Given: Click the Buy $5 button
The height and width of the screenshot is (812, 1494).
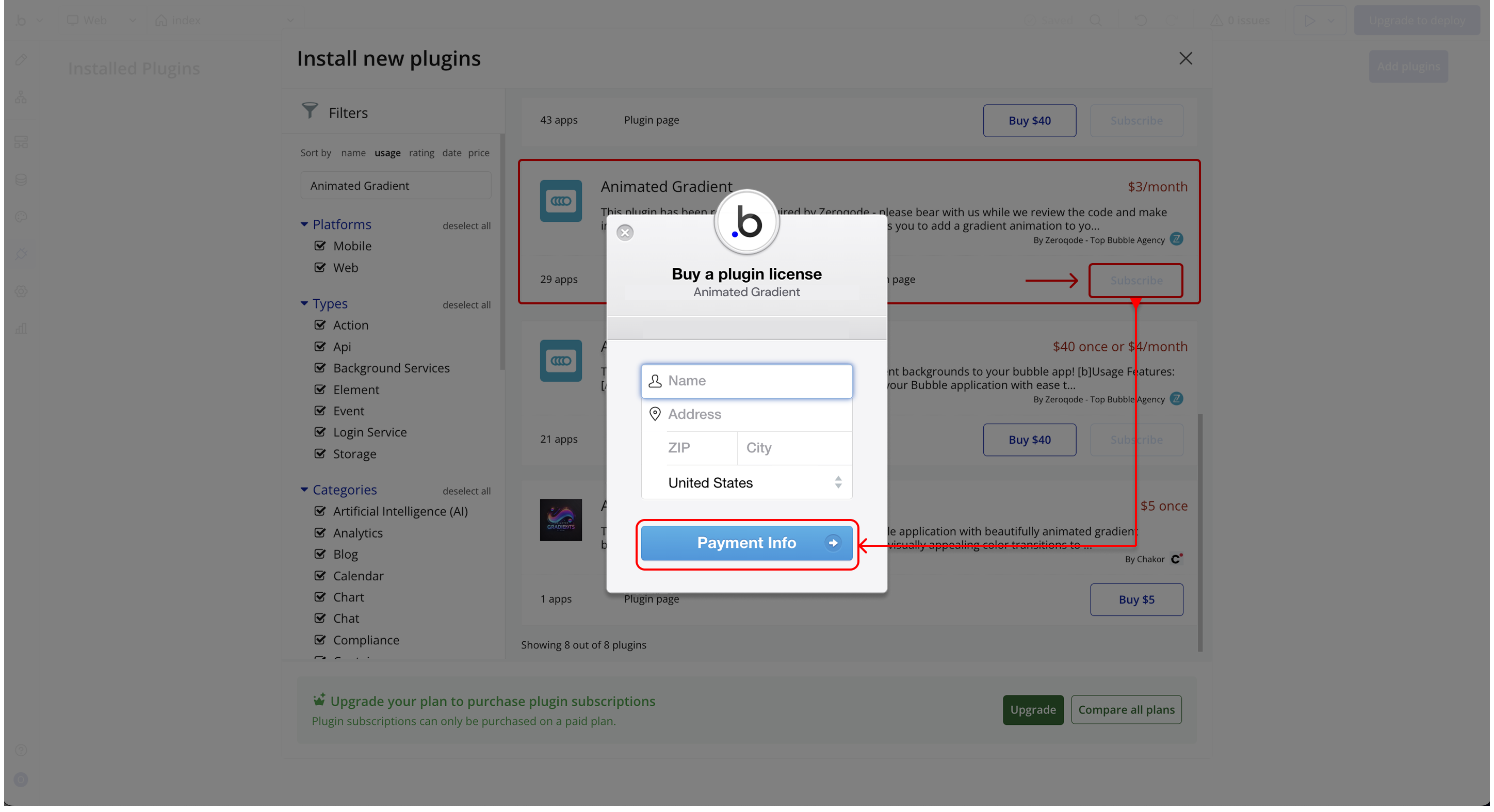Looking at the screenshot, I should tap(1135, 599).
